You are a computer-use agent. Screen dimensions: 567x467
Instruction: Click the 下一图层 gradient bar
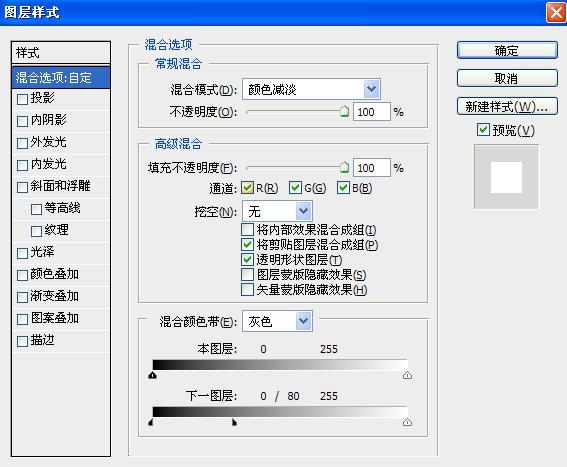(280, 412)
